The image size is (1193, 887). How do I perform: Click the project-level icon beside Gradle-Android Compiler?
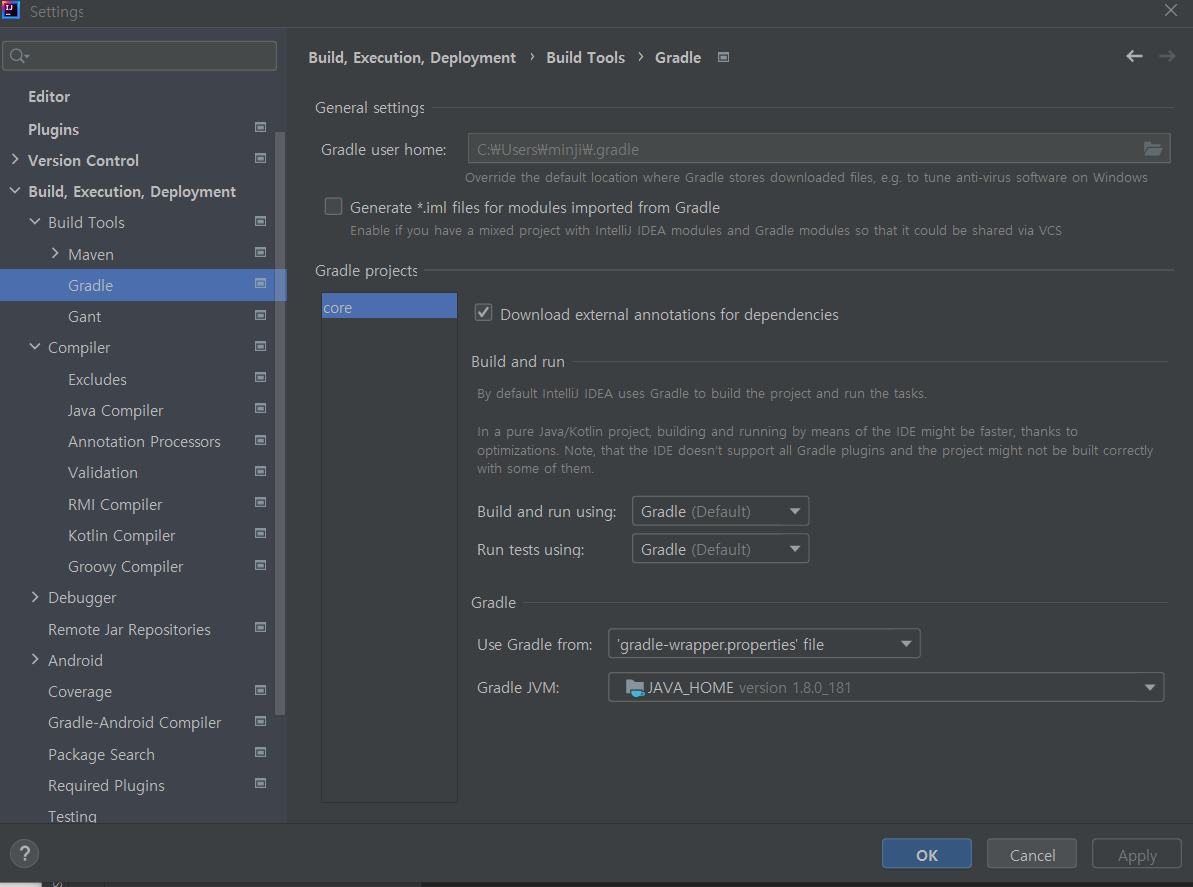tap(260, 721)
